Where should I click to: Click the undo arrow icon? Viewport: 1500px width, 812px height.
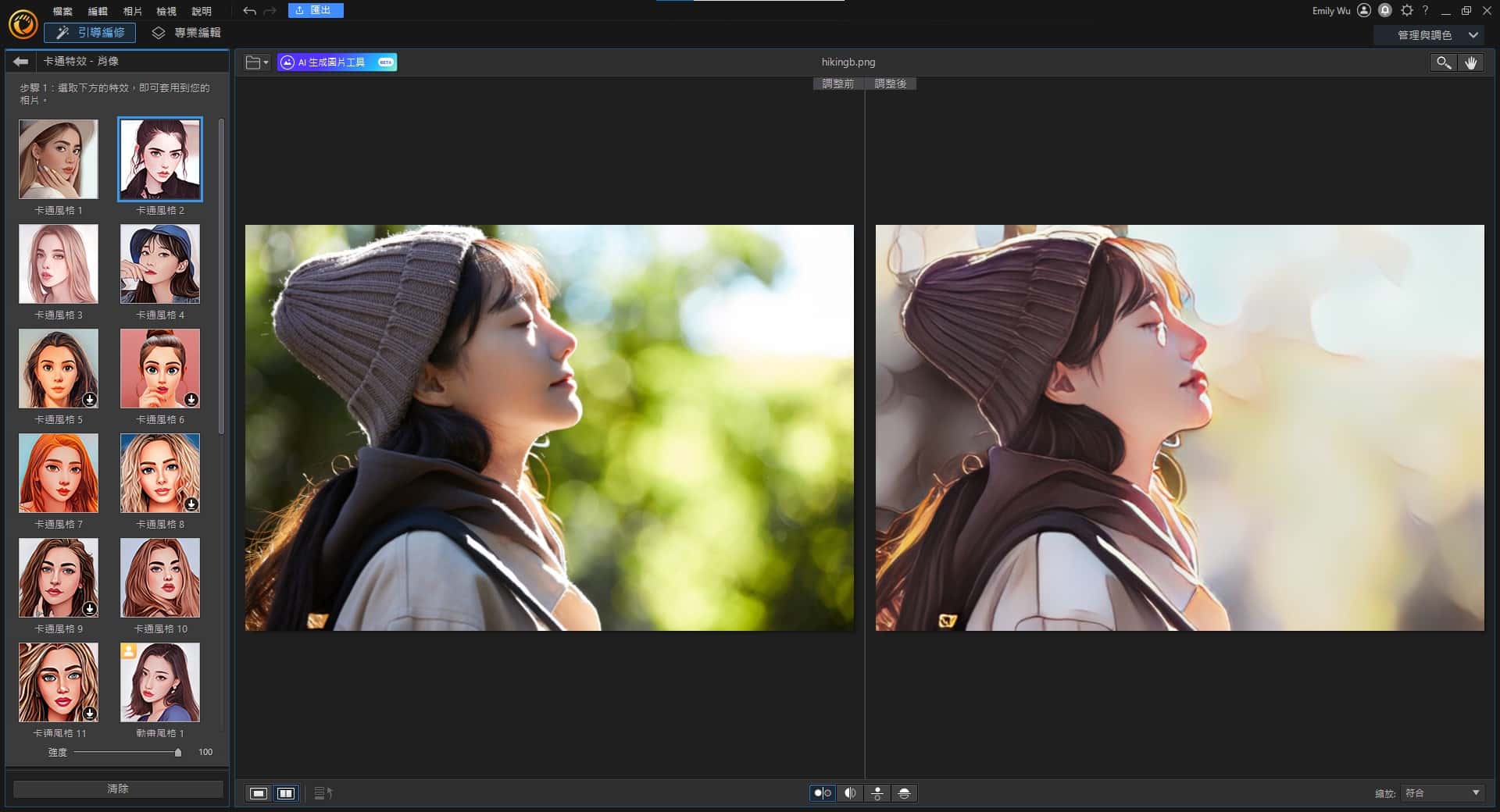click(249, 11)
